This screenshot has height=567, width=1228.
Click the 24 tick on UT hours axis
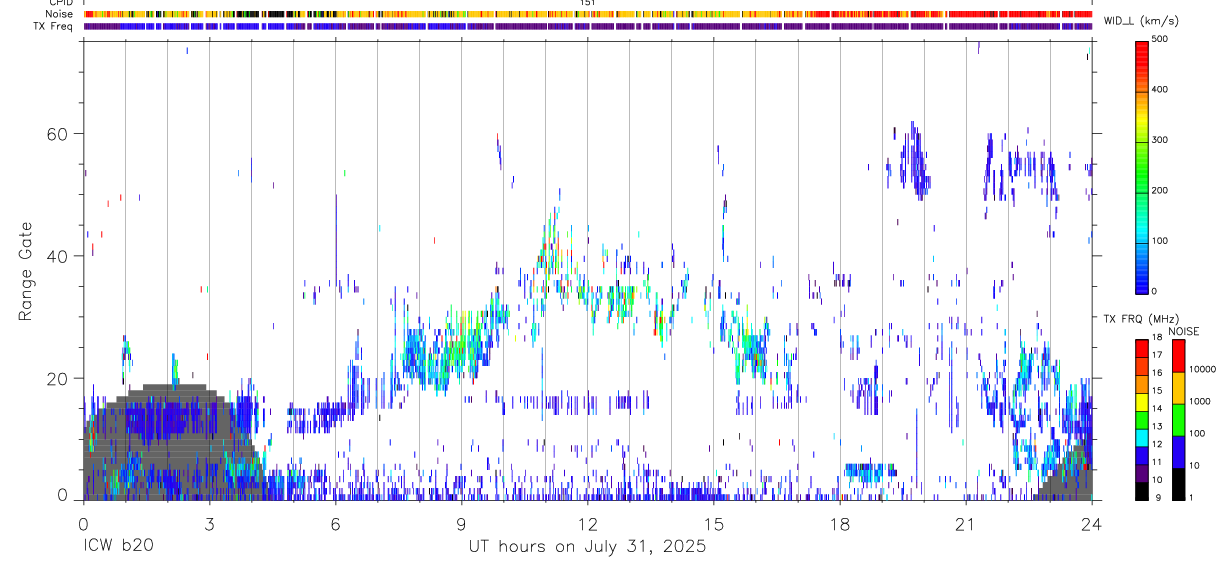[1091, 523]
